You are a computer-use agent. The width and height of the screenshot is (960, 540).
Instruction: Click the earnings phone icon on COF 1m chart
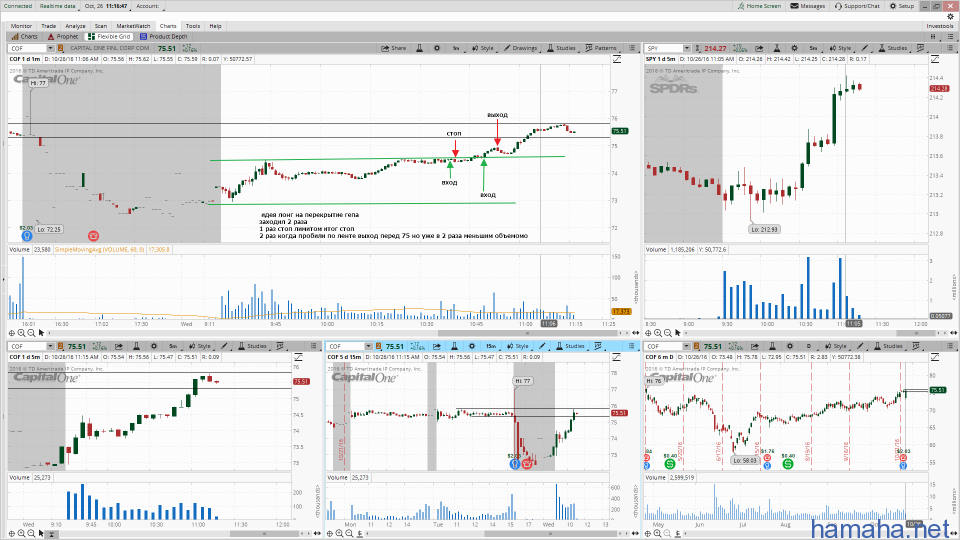tap(93, 236)
